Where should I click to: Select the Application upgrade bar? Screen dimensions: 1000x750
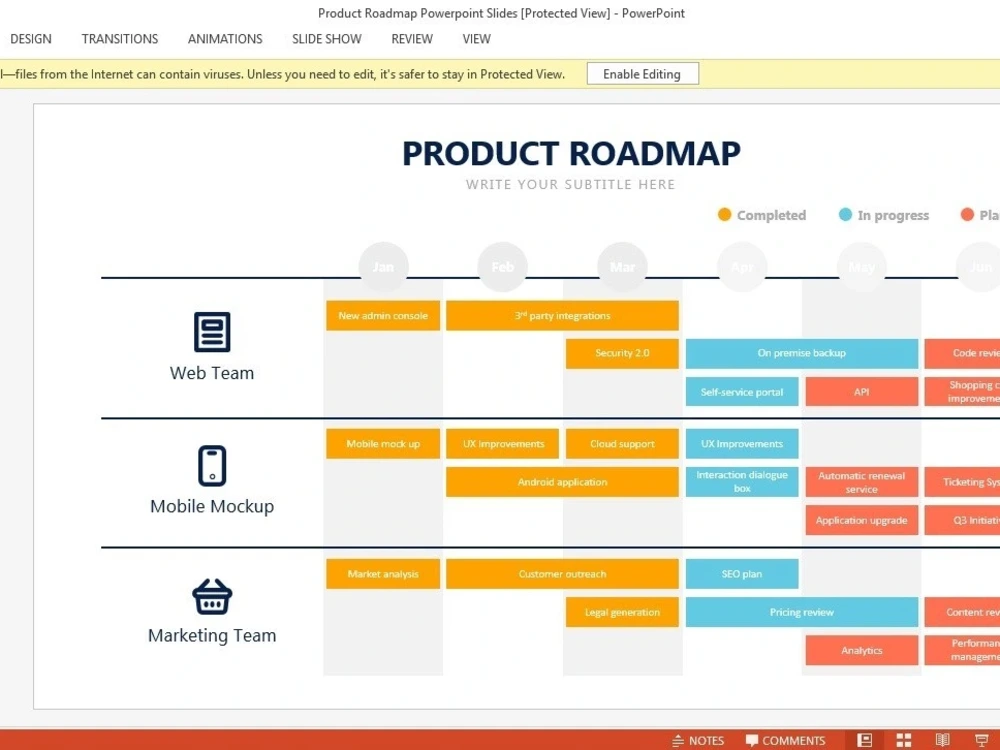[862, 520]
